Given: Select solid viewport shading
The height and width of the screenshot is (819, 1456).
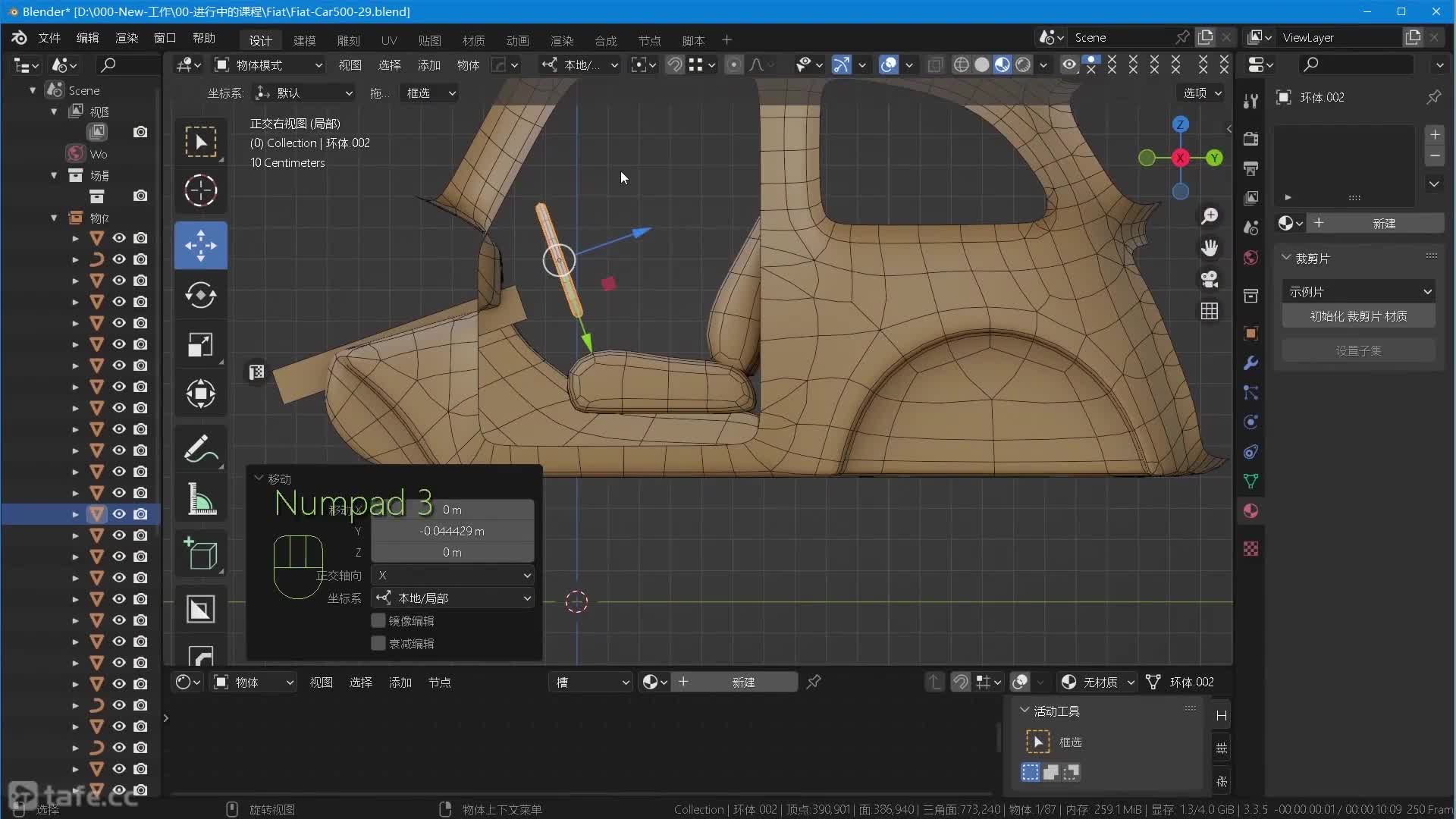Looking at the screenshot, I should [982, 65].
